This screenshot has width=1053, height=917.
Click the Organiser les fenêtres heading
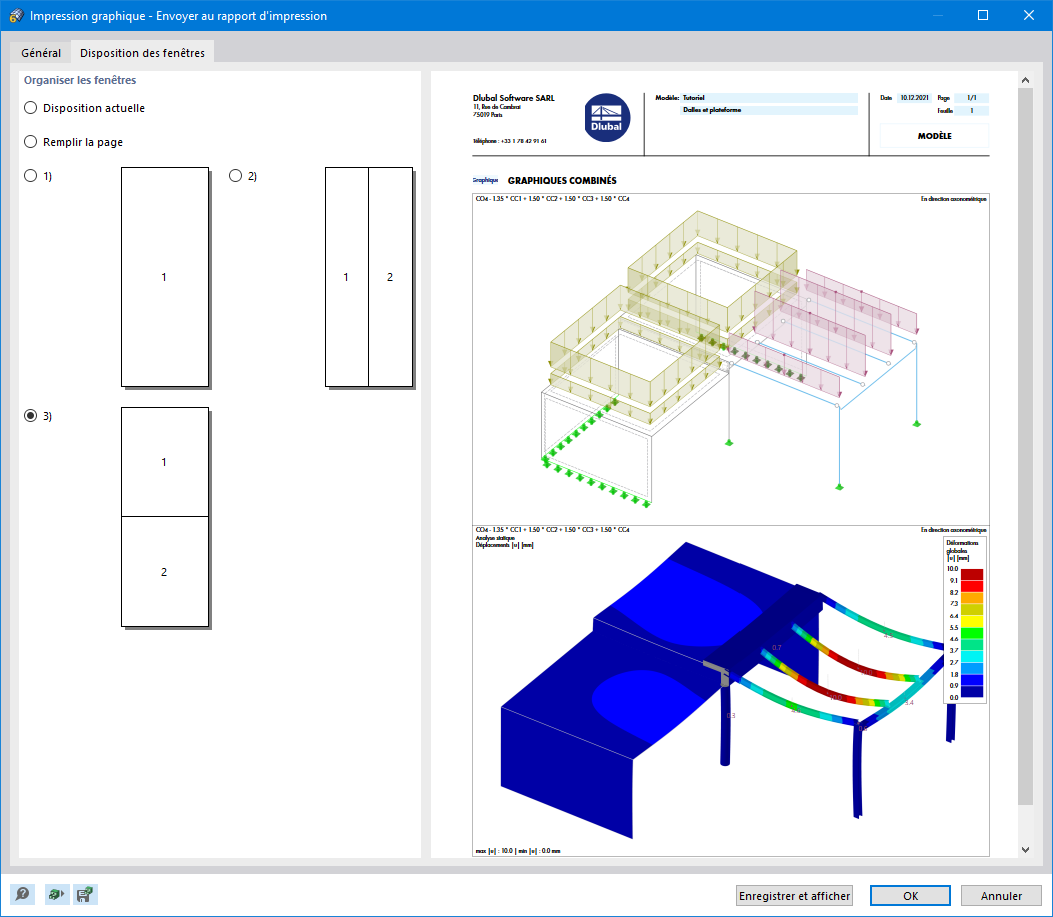tap(80, 80)
